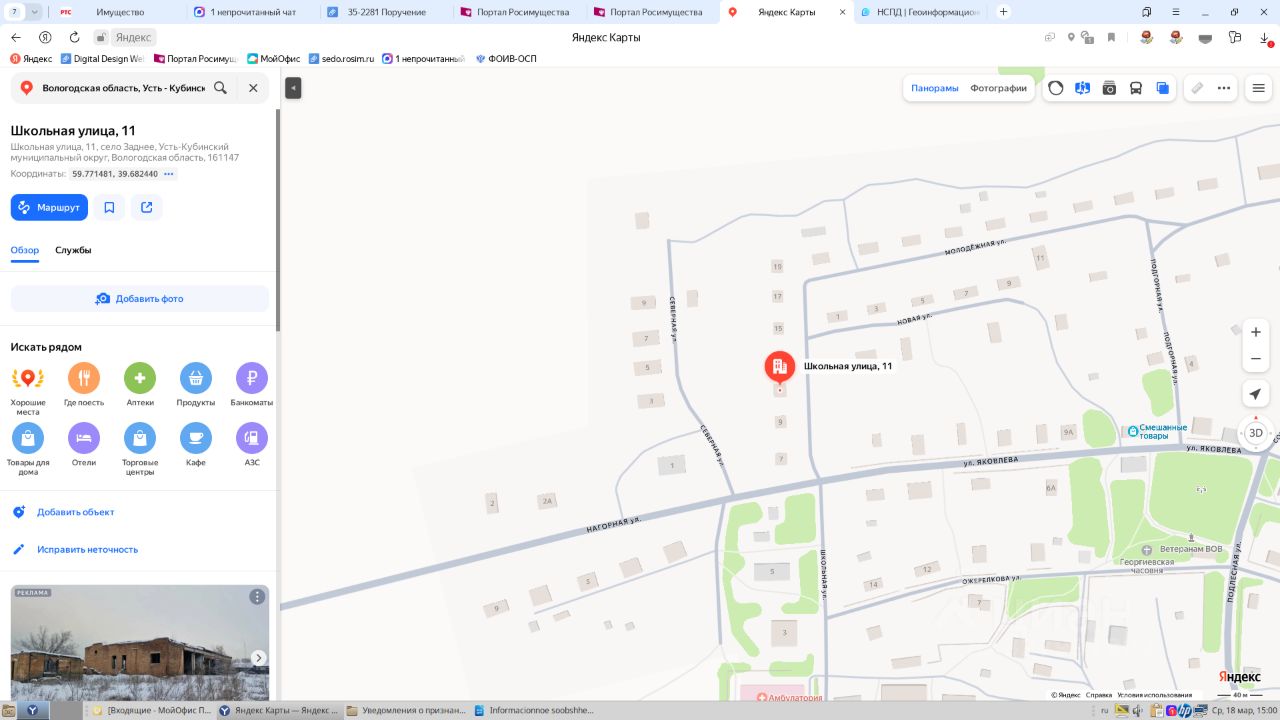
Task: Reload the page
Action: [x=74, y=37]
